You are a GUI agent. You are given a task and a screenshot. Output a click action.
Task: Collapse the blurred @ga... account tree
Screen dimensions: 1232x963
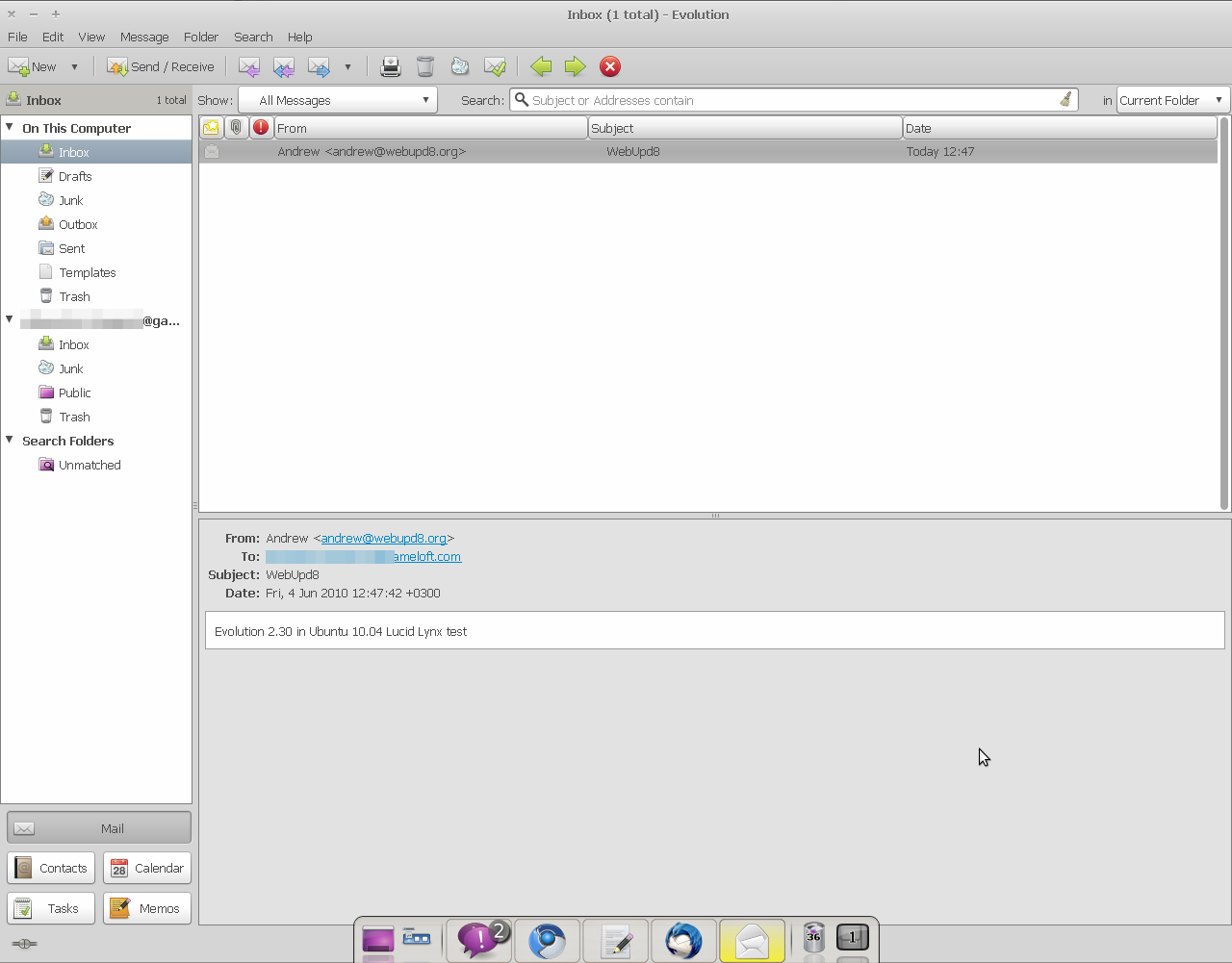coord(10,318)
